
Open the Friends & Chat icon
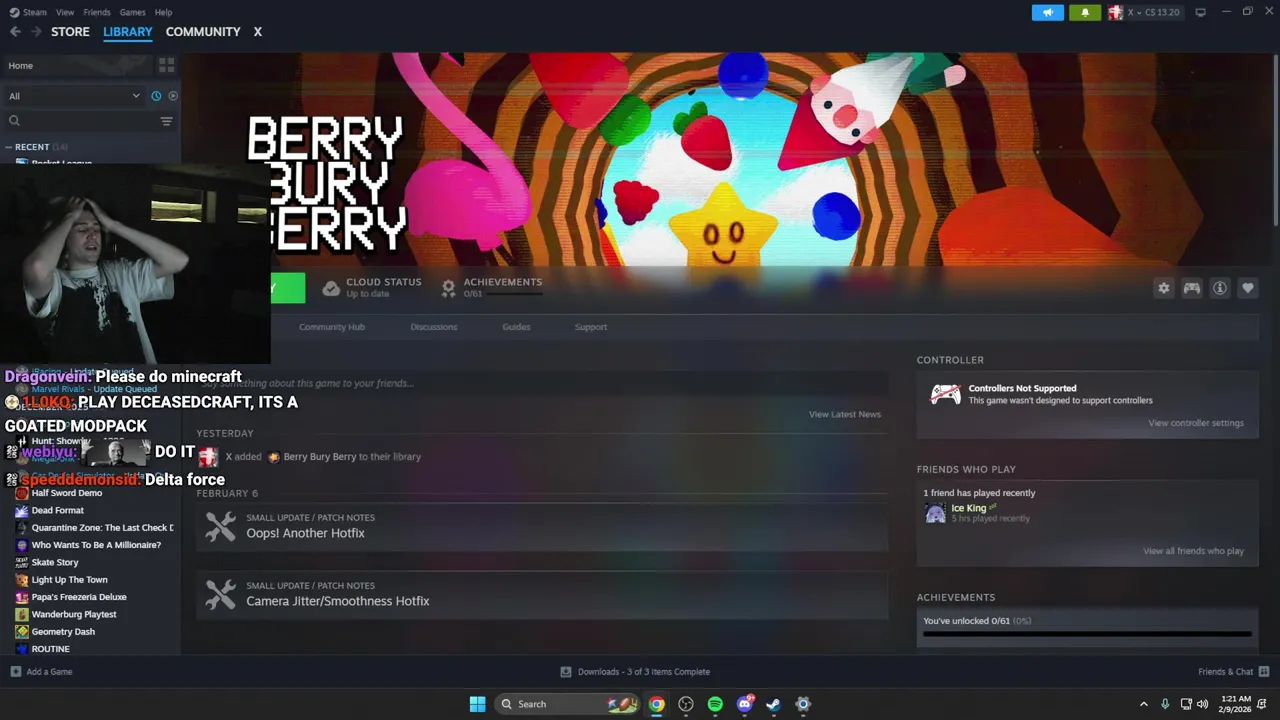[x=1264, y=672]
